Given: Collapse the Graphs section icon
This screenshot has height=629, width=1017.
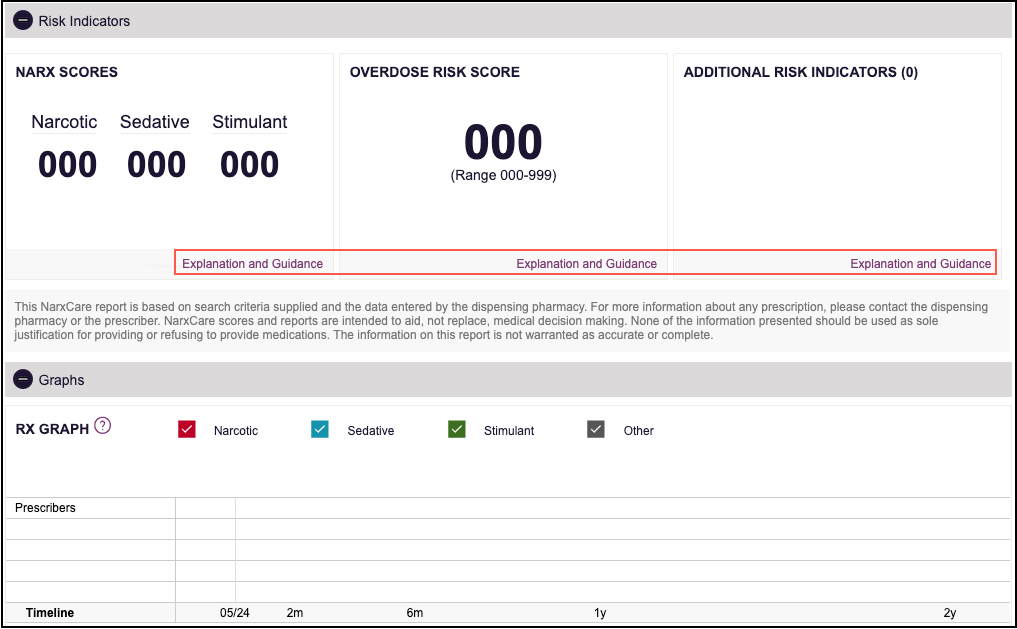Looking at the screenshot, I should [22, 379].
